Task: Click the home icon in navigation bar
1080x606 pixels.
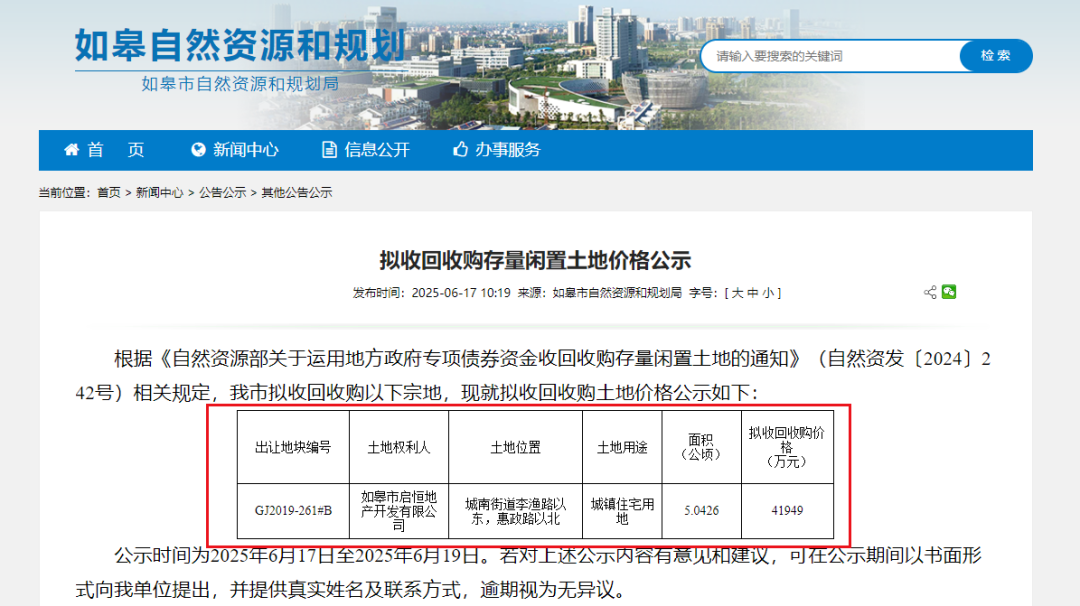Action: pos(71,149)
